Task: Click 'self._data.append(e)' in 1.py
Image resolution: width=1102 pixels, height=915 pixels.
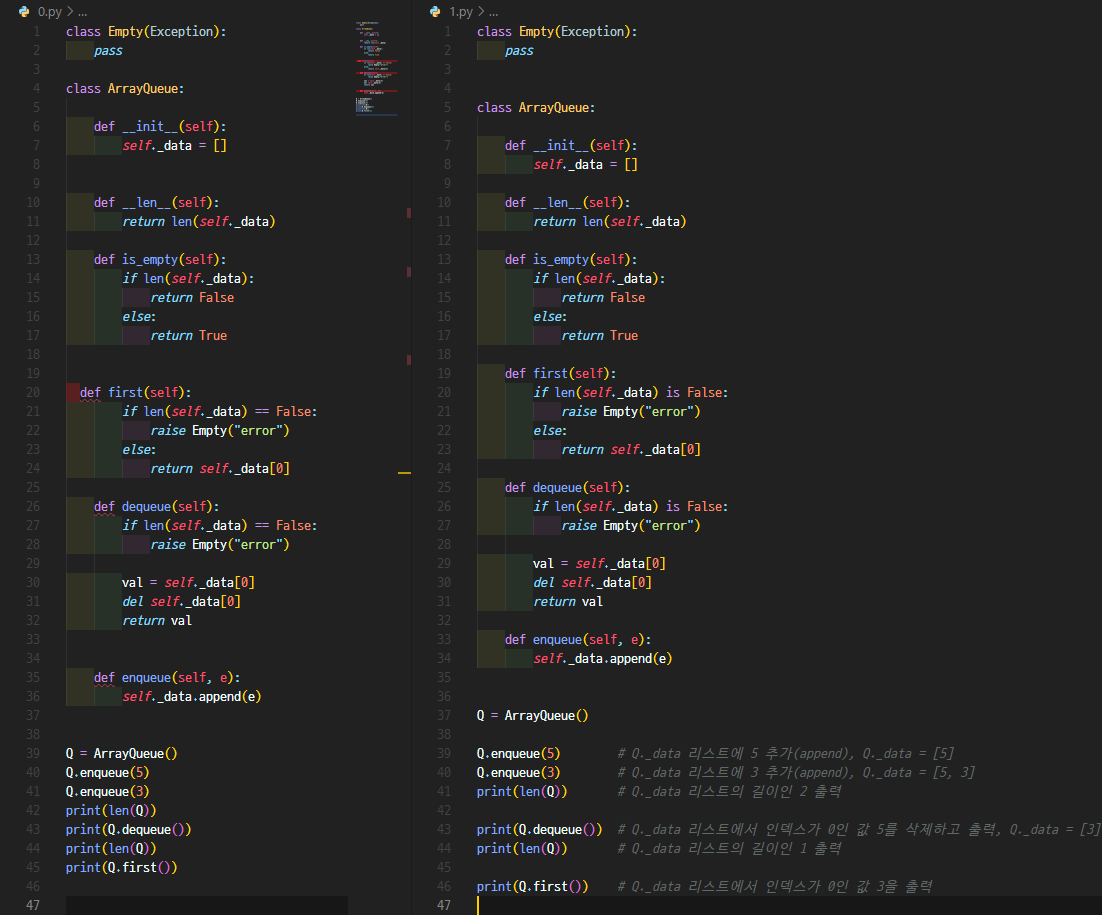Action: [x=602, y=658]
